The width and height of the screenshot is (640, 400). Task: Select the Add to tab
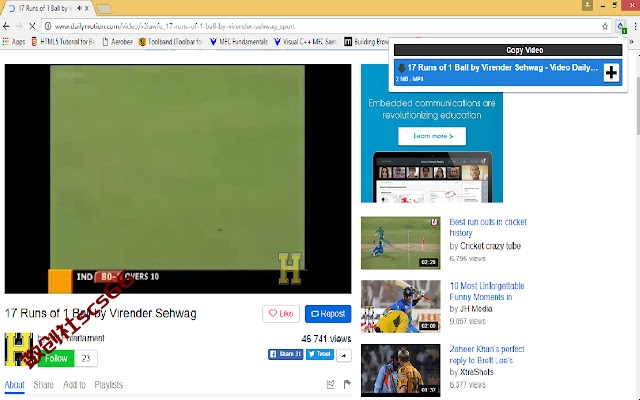pyautogui.click(x=74, y=385)
